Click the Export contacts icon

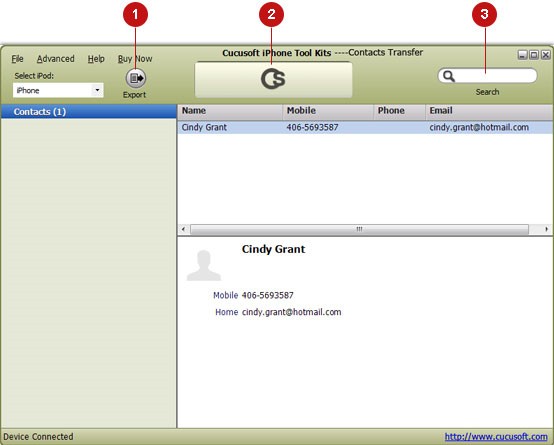coord(136,78)
